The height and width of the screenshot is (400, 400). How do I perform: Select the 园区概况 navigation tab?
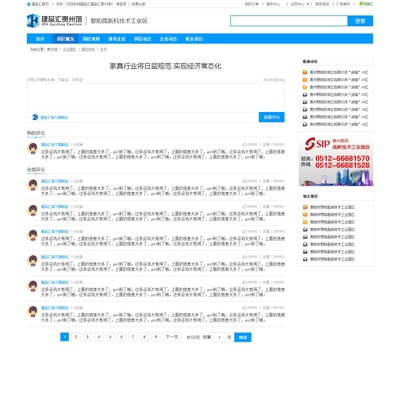[65, 39]
